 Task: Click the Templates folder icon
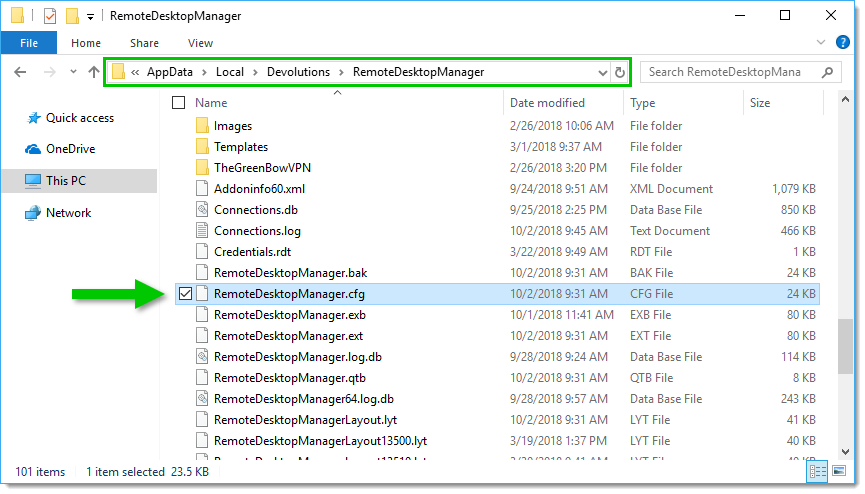[x=202, y=146]
